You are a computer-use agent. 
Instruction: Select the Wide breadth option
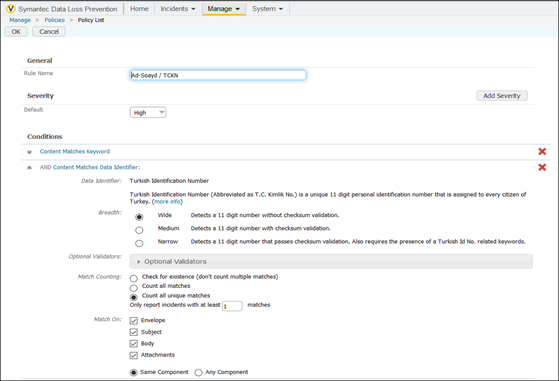coord(139,217)
